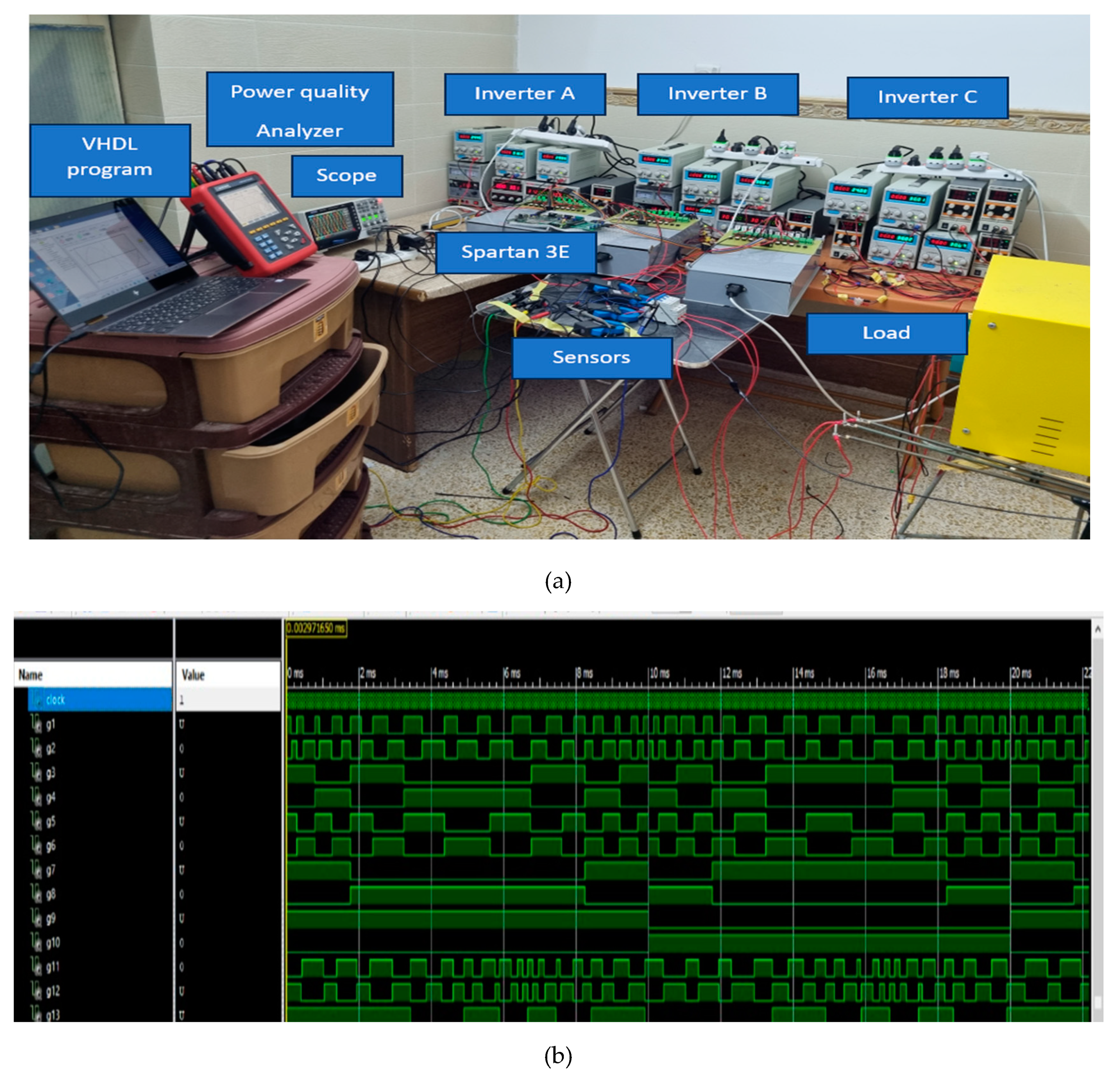Viewport: 1120px width, 1077px height.
Task: Click the Power quality Analyzer label
Action: tap(300, 110)
